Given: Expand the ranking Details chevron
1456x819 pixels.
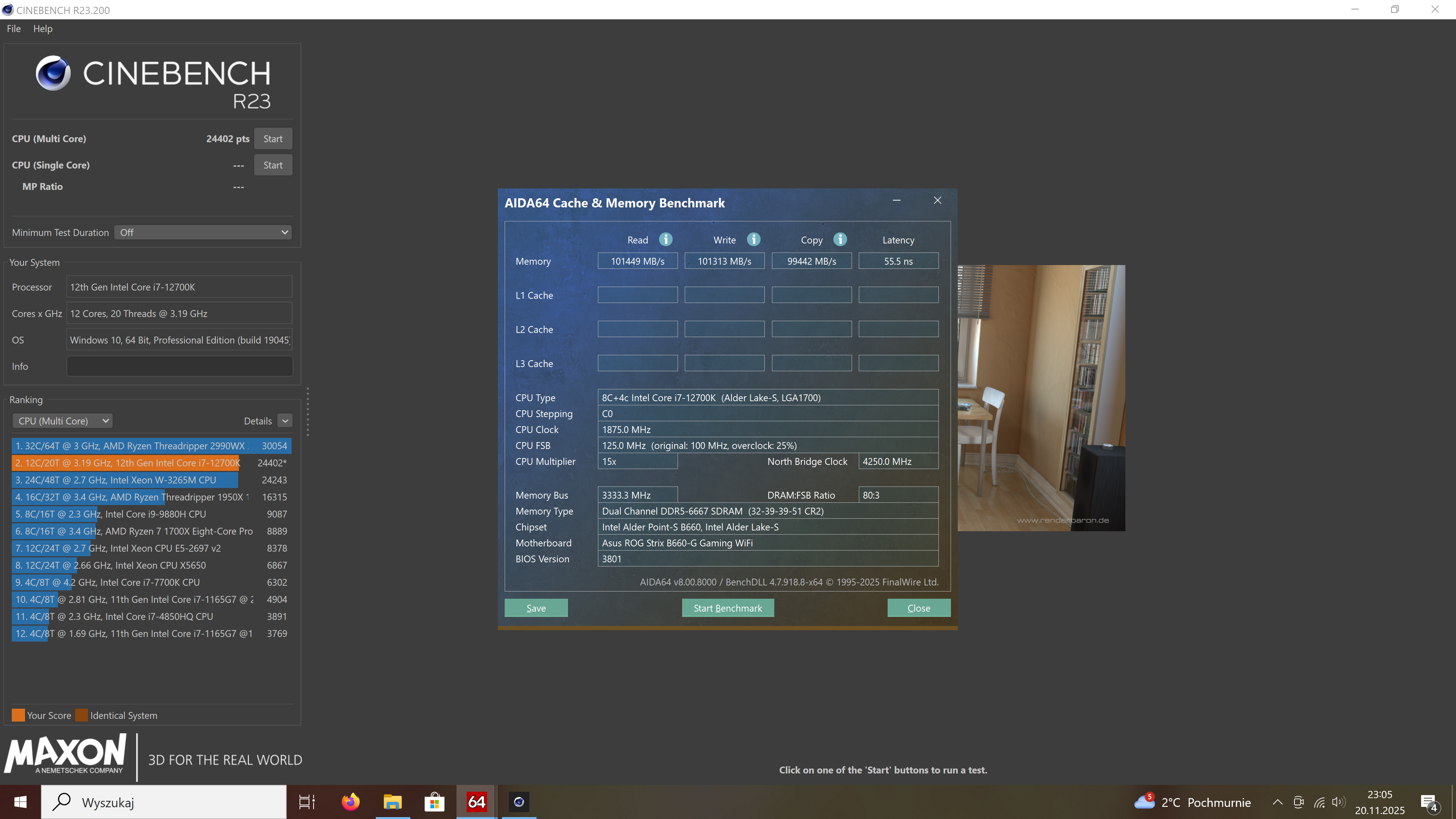Looking at the screenshot, I should tap(286, 420).
